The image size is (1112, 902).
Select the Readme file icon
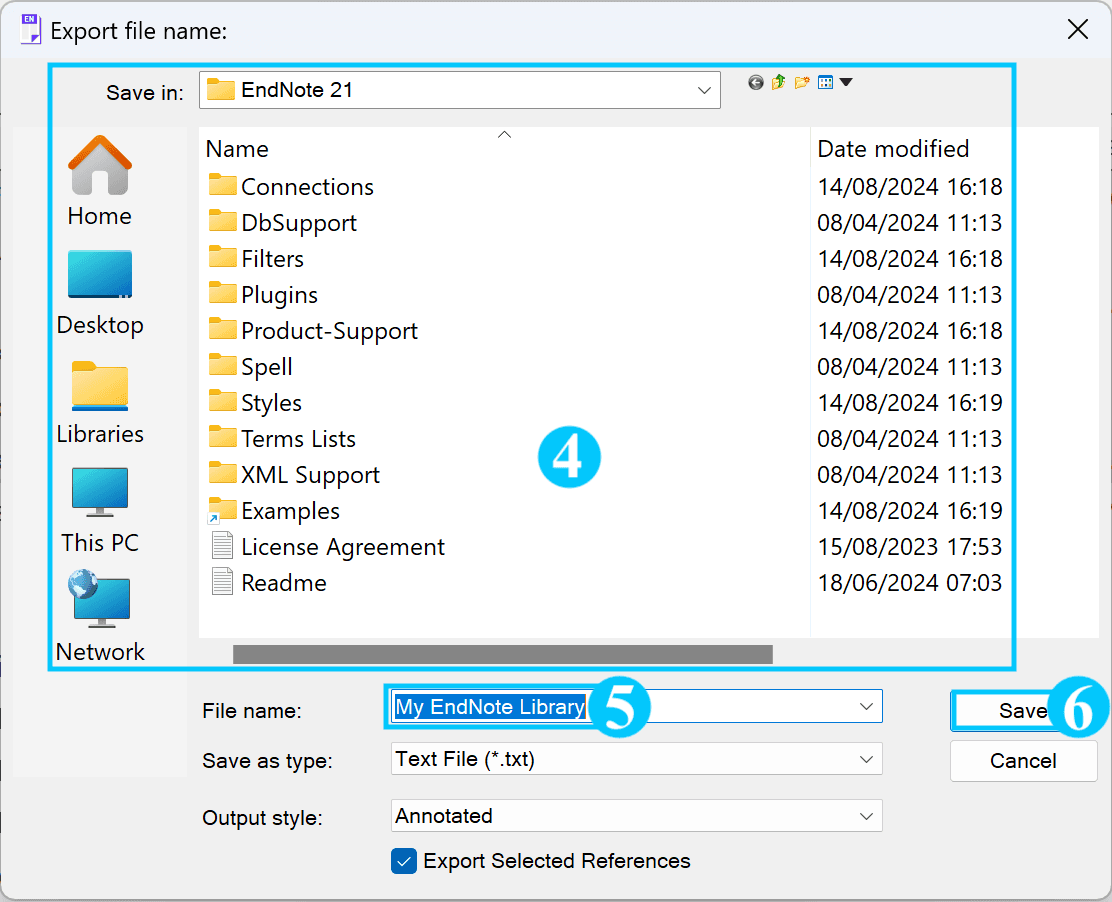click(223, 582)
